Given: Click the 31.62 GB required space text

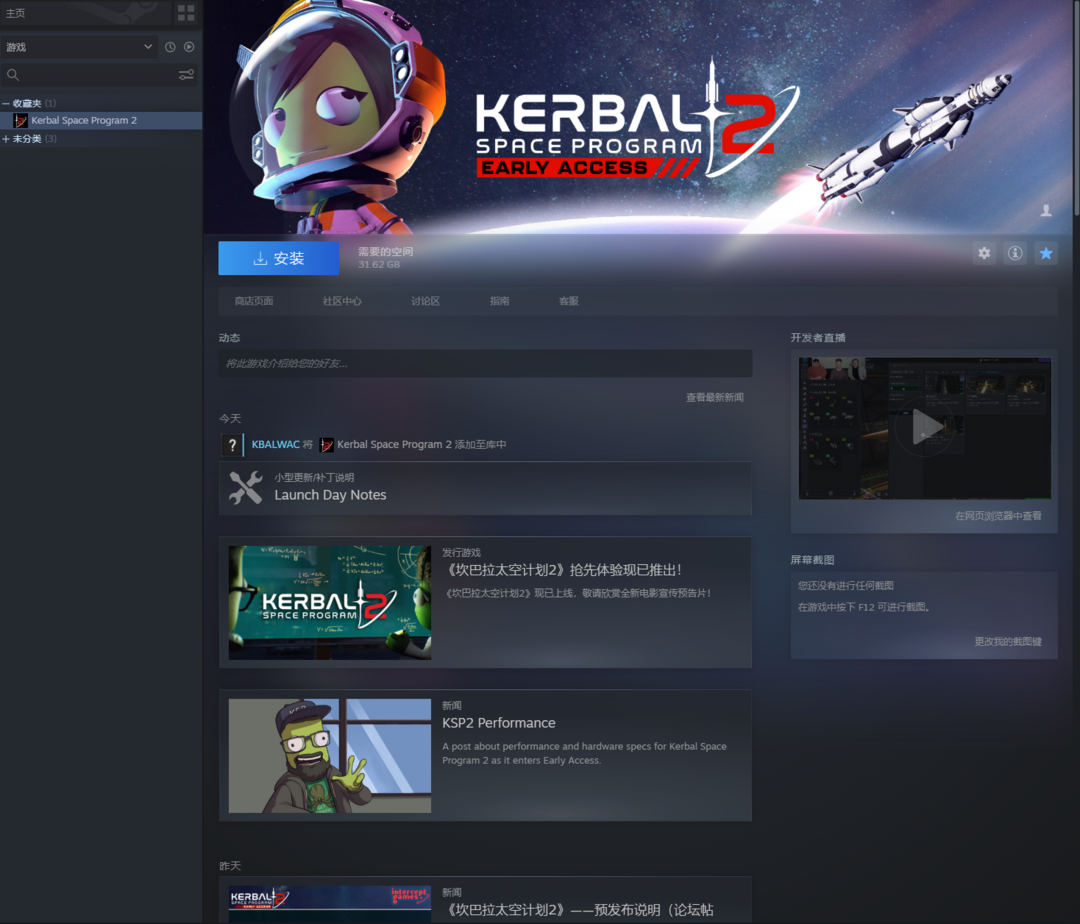Looking at the screenshot, I should [379, 264].
